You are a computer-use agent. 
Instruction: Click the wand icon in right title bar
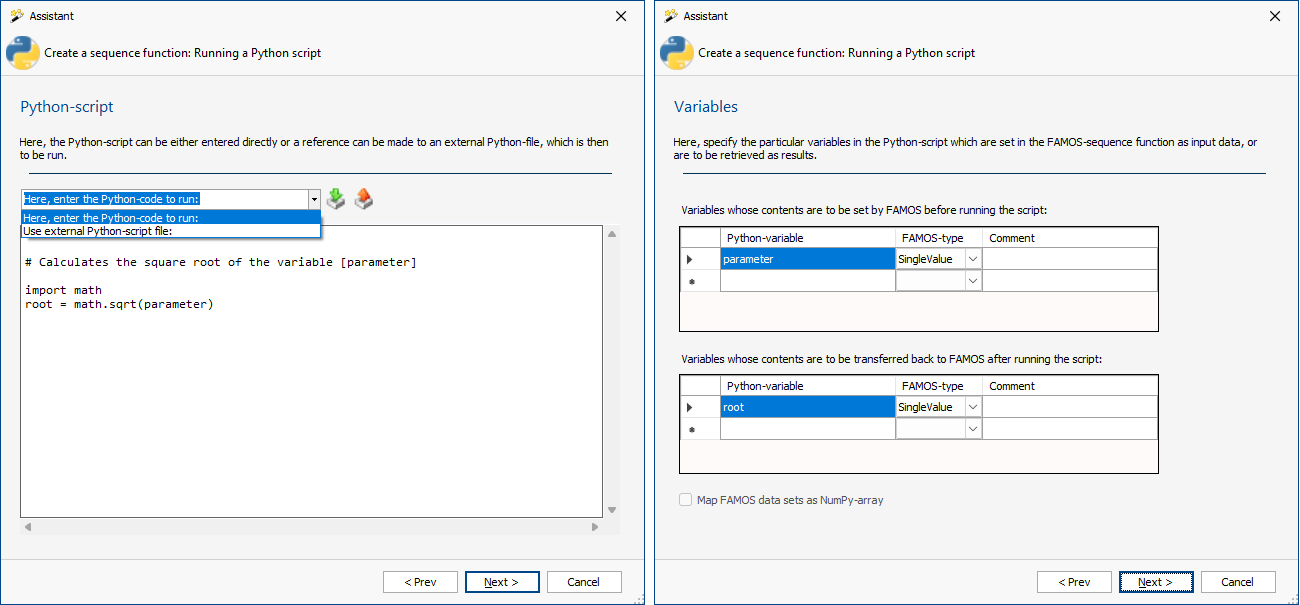click(670, 16)
